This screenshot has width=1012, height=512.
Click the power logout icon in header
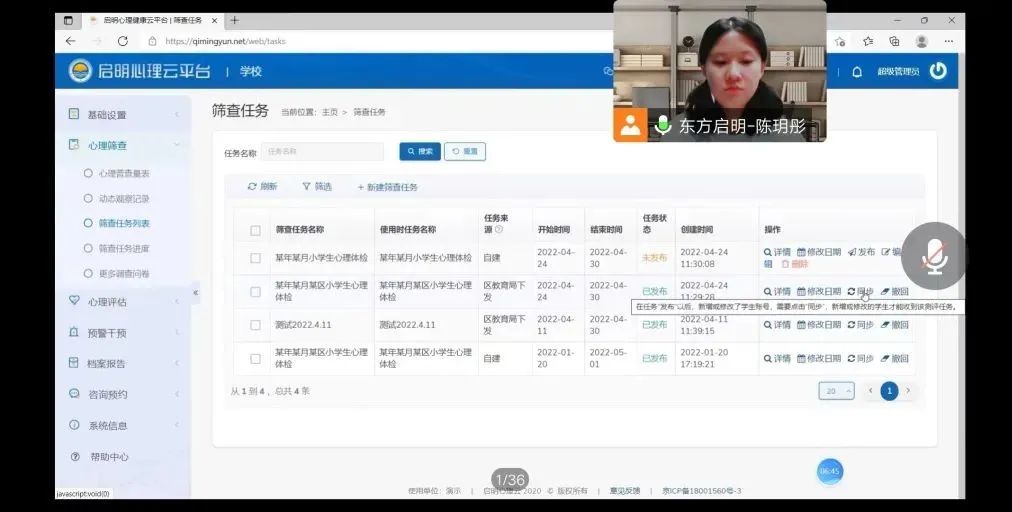937,71
